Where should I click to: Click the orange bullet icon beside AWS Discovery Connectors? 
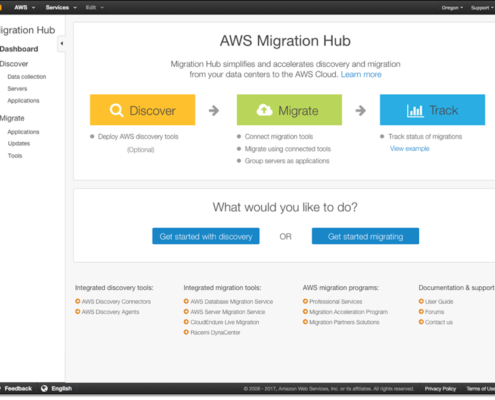pos(78,301)
